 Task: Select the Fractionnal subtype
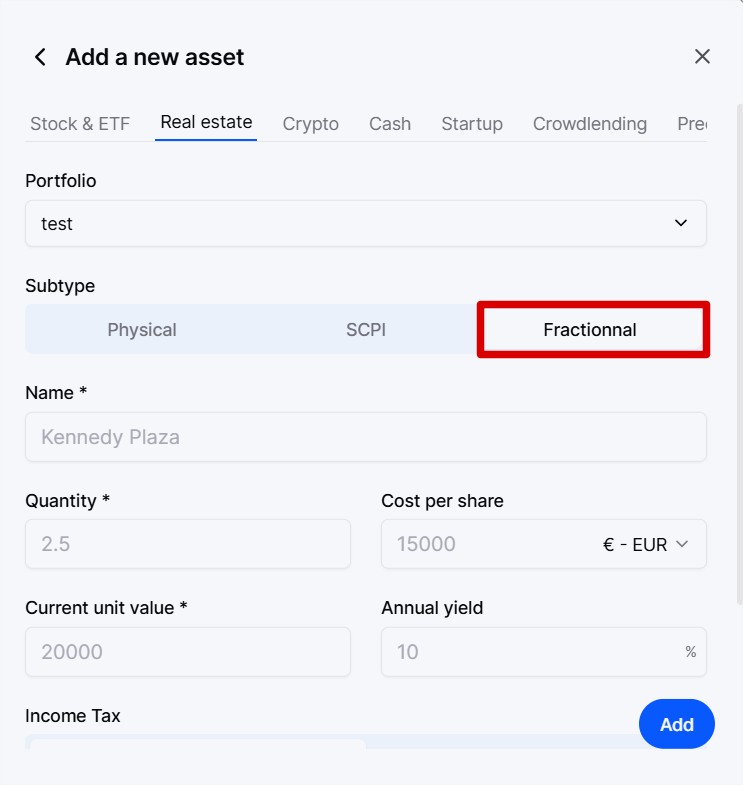click(x=590, y=329)
